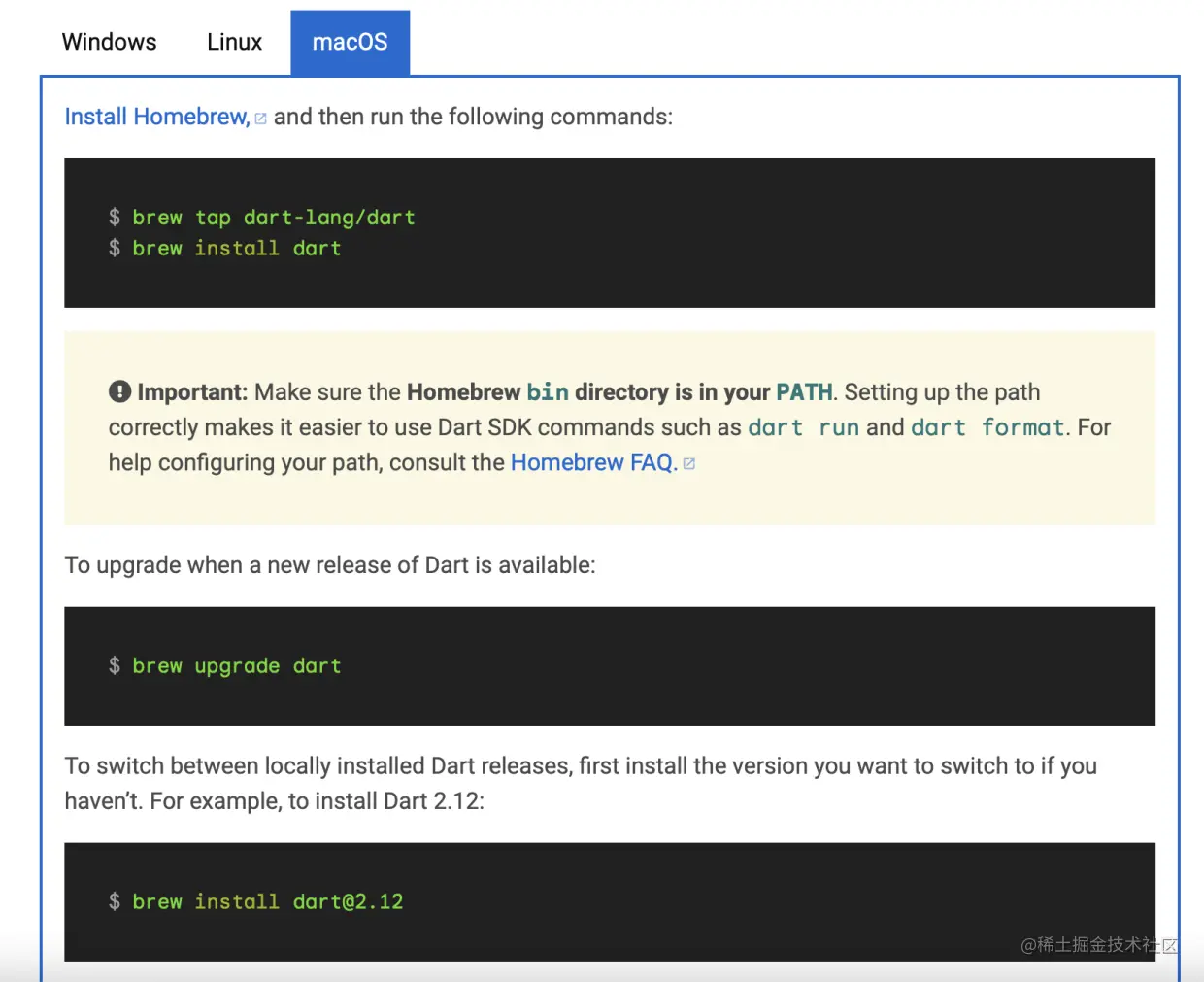This screenshot has width=1204, height=982.
Task: Switch to the Windows tab
Action: tap(109, 42)
